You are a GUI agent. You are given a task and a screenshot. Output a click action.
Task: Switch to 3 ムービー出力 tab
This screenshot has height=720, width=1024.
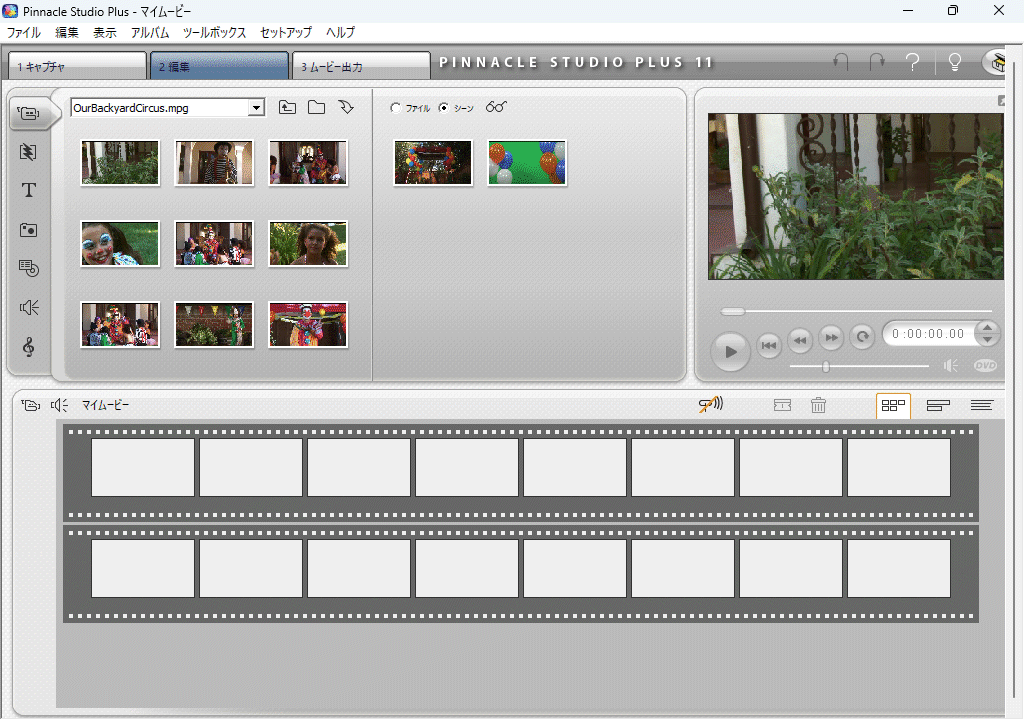click(x=361, y=66)
